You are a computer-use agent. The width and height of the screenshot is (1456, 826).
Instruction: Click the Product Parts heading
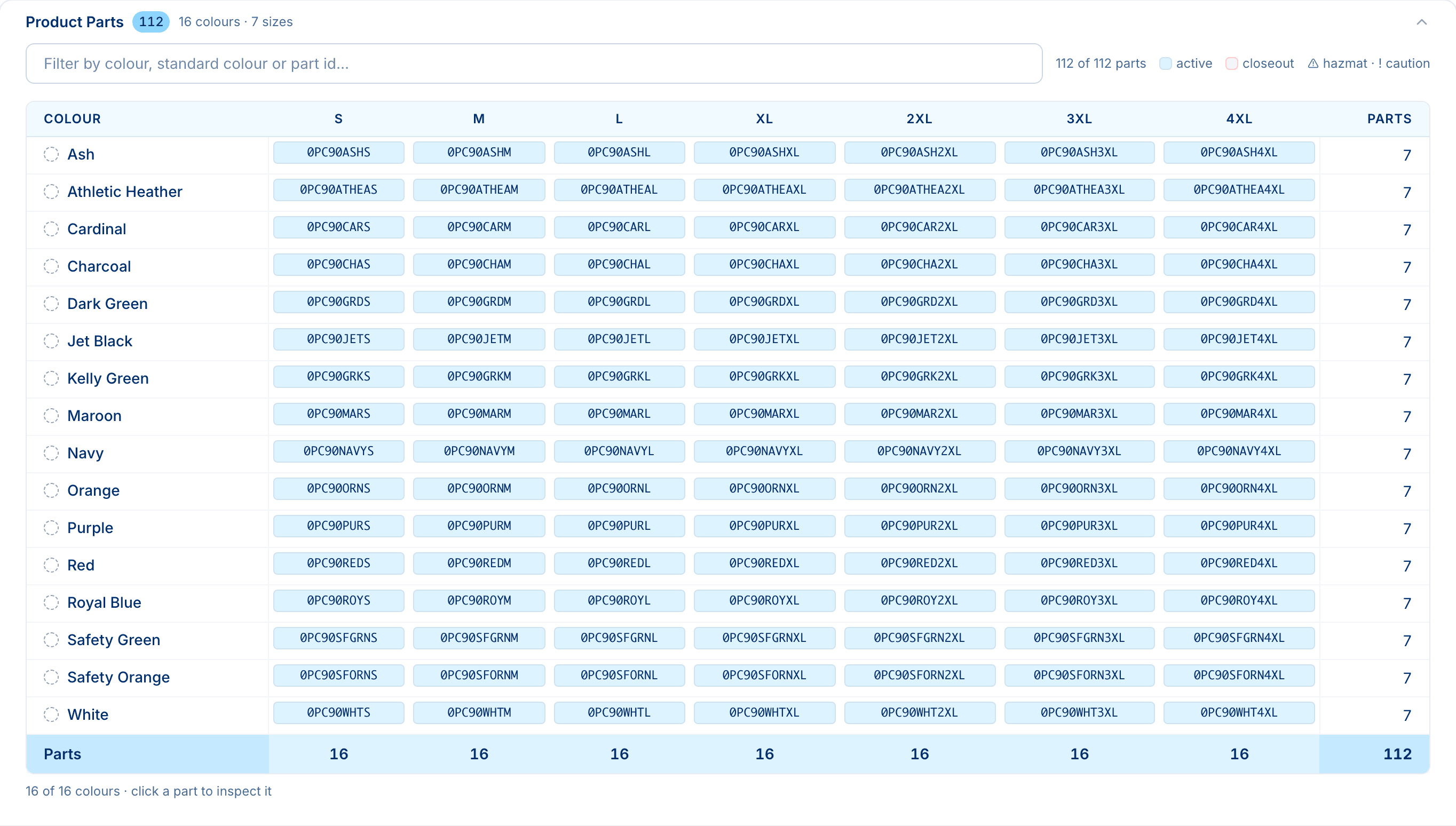point(74,21)
